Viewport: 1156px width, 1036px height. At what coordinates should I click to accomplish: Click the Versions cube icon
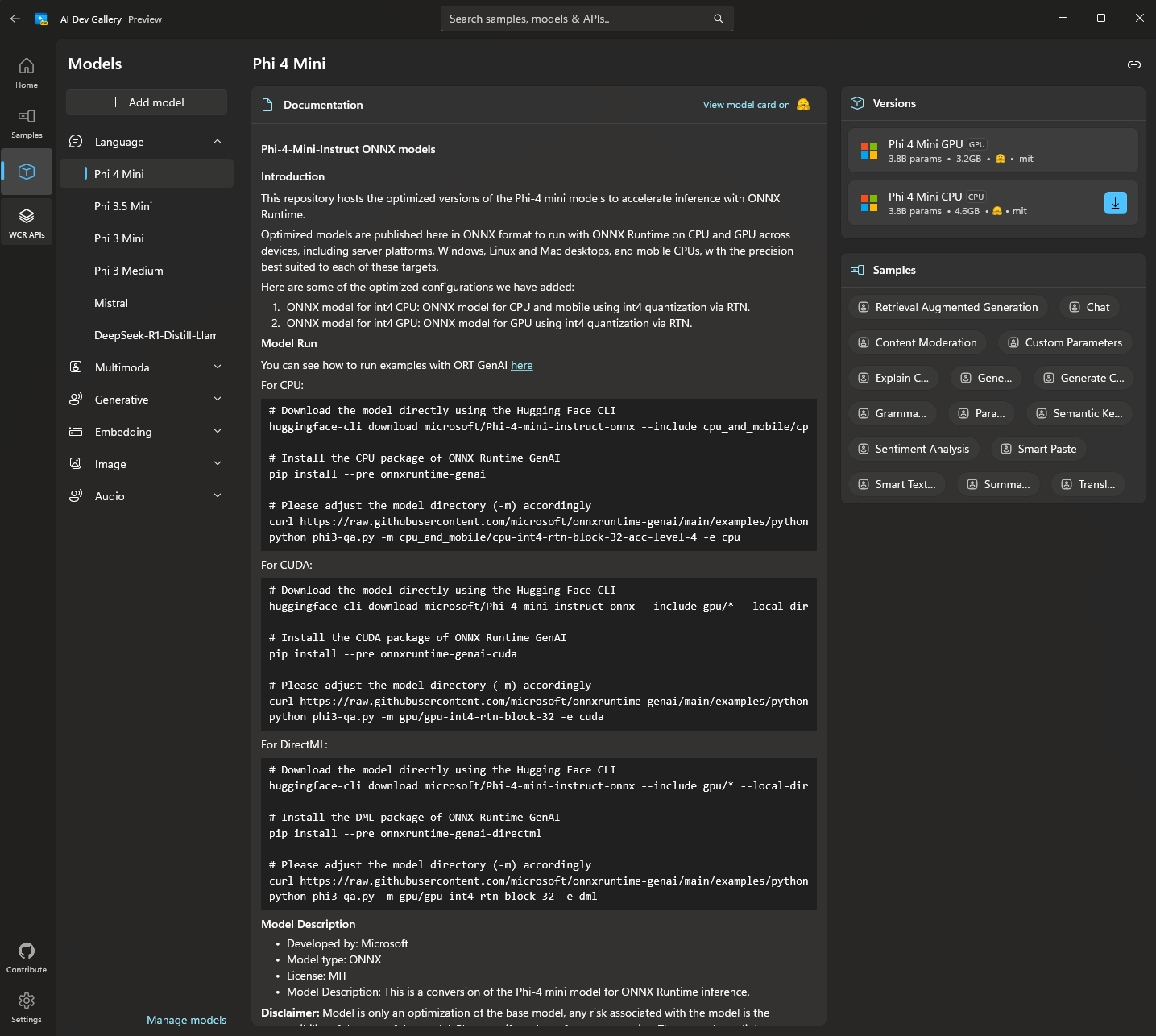pos(857,103)
